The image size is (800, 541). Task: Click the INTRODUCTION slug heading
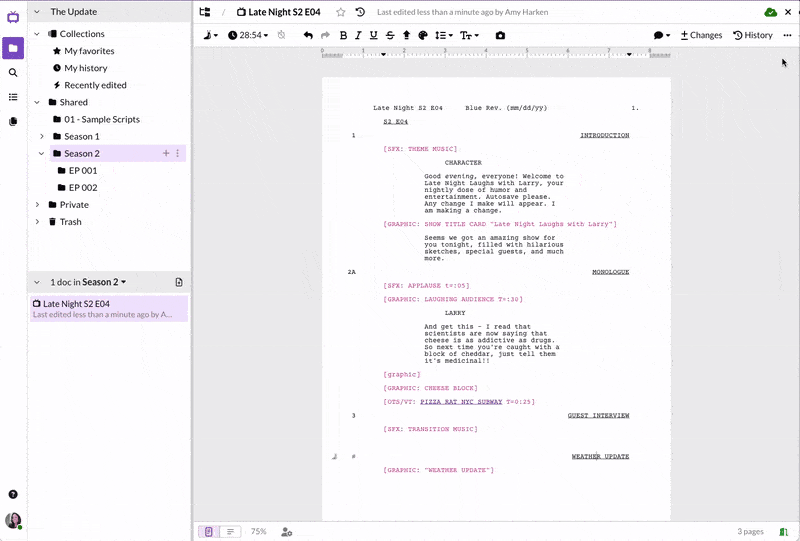point(605,135)
